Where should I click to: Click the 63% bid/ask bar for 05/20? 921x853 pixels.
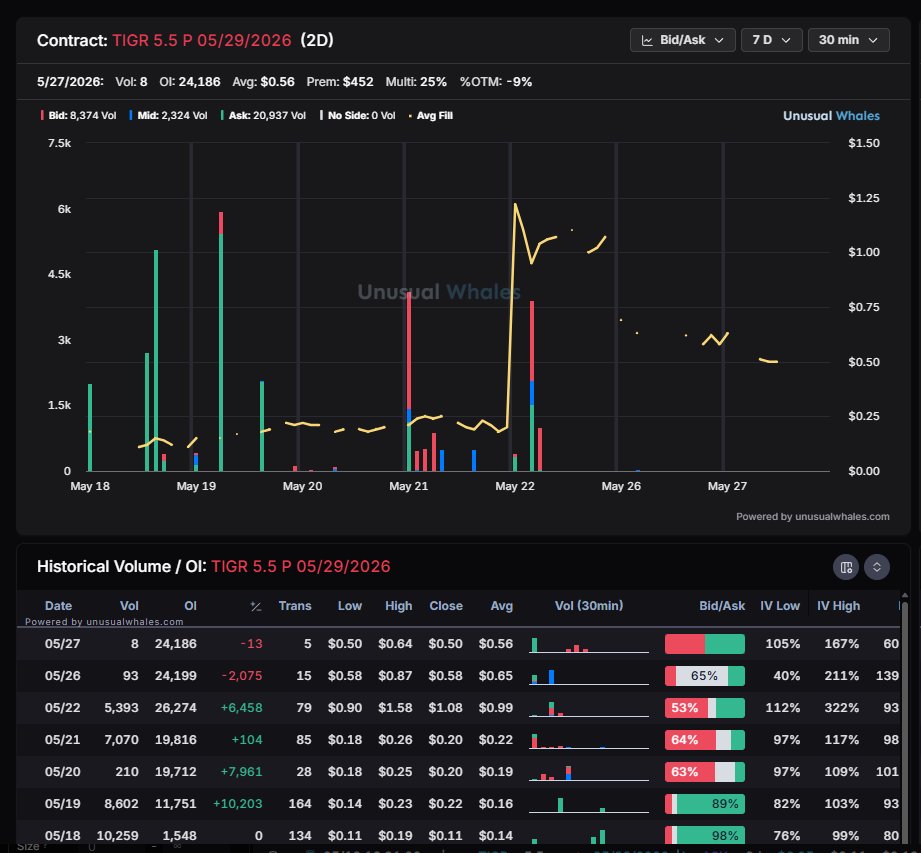tap(705, 772)
